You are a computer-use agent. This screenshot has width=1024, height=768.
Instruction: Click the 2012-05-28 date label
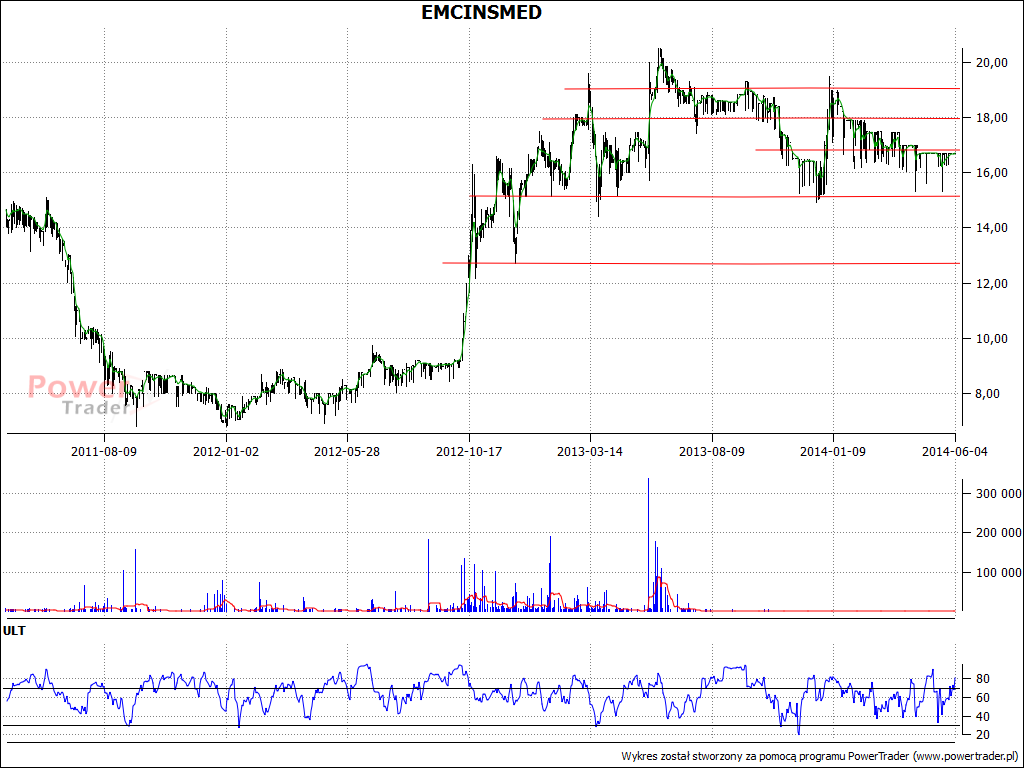(x=347, y=451)
